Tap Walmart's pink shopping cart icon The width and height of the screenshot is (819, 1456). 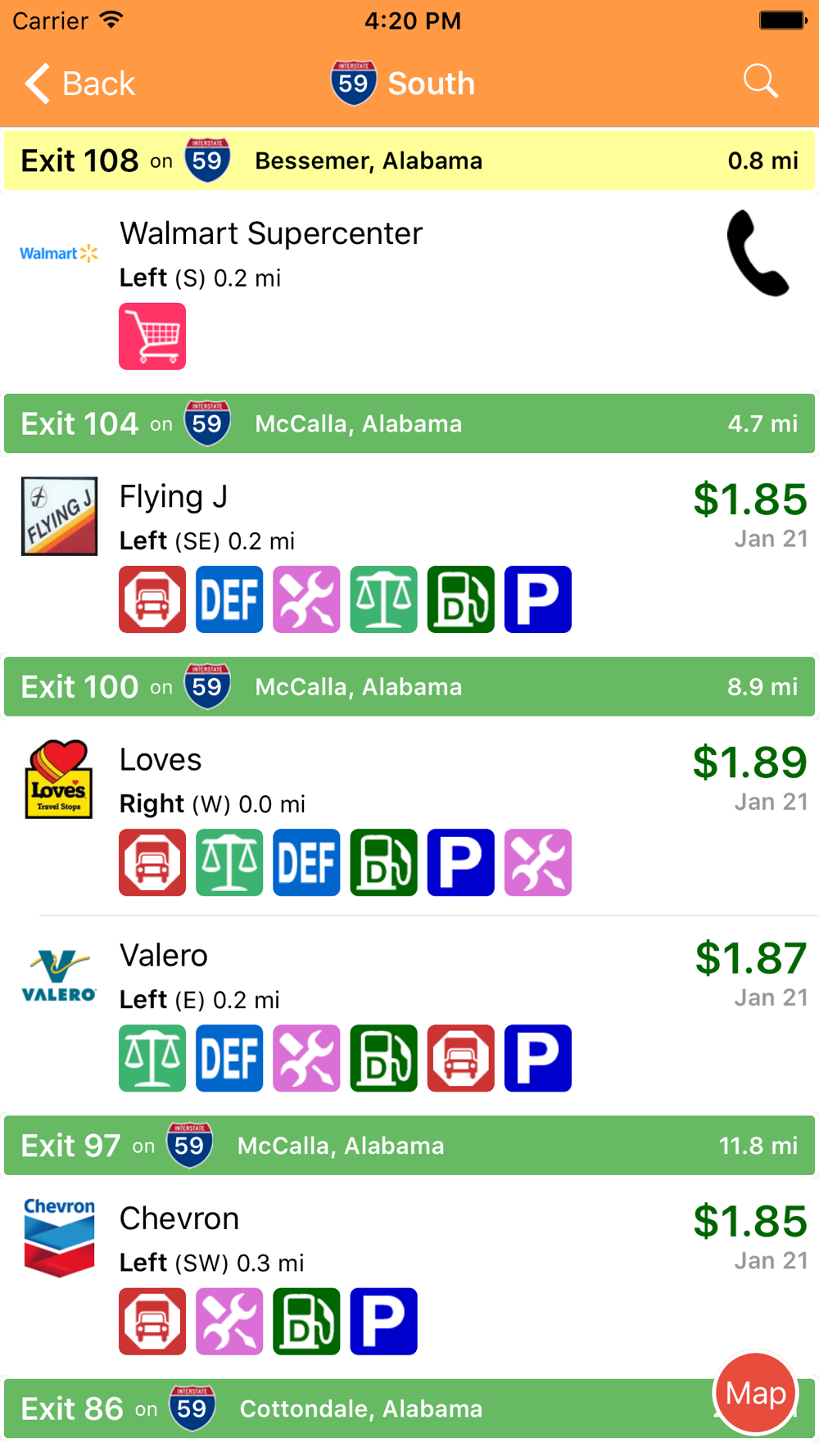coord(152,337)
